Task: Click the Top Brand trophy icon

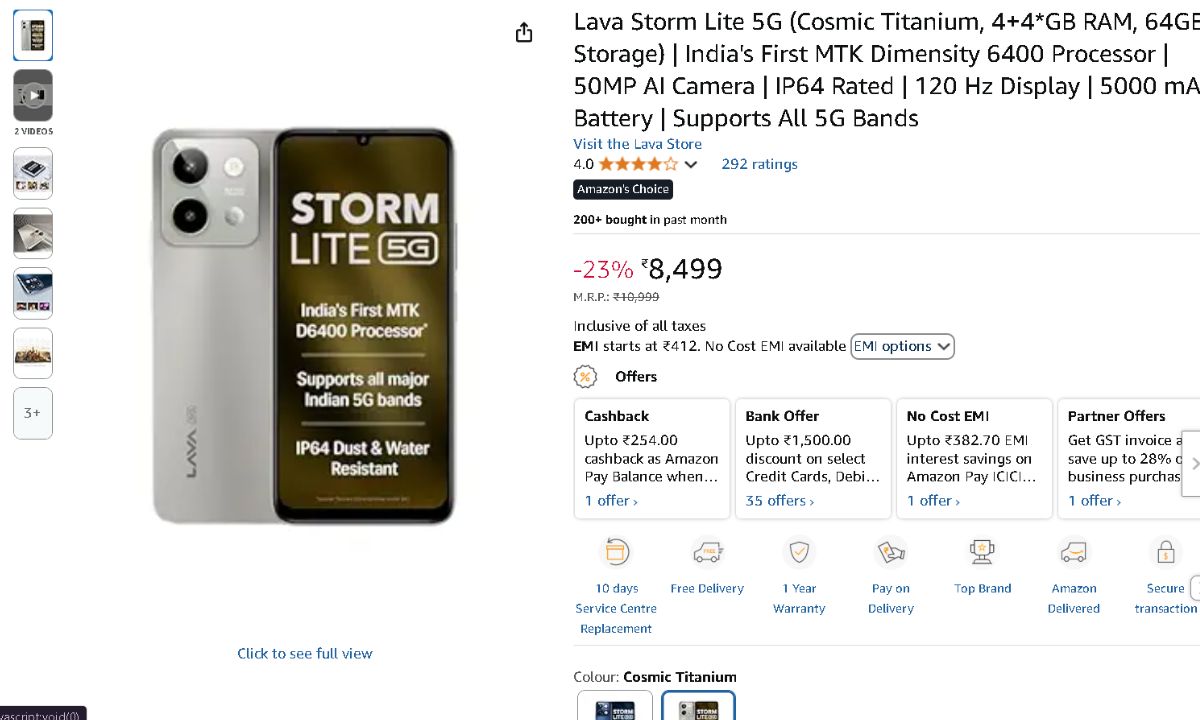Action: [982, 552]
